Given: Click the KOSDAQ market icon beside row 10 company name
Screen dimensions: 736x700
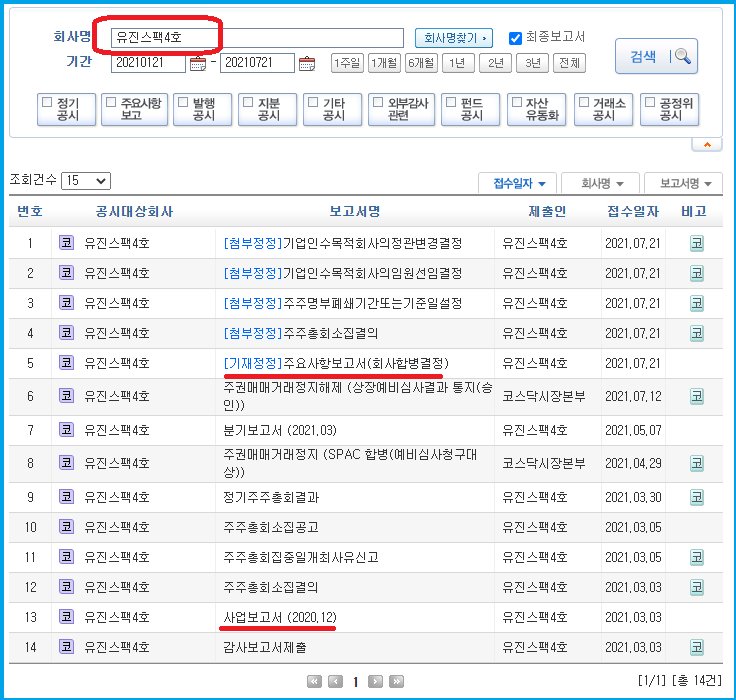Looking at the screenshot, I should tap(66, 527).
